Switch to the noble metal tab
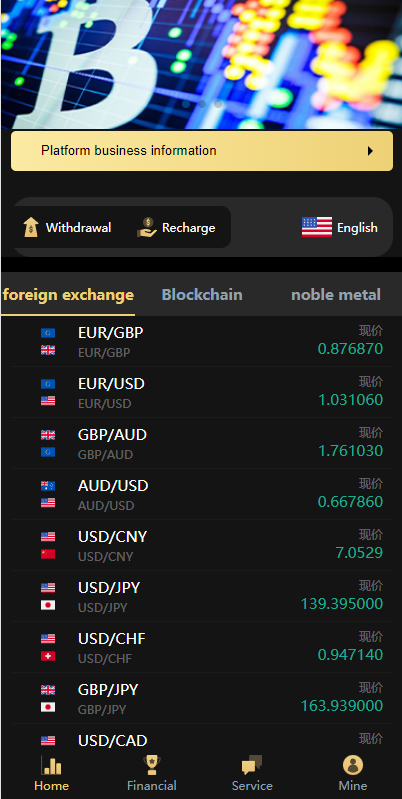The width and height of the screenshot is (402, 799). point(336,295)
